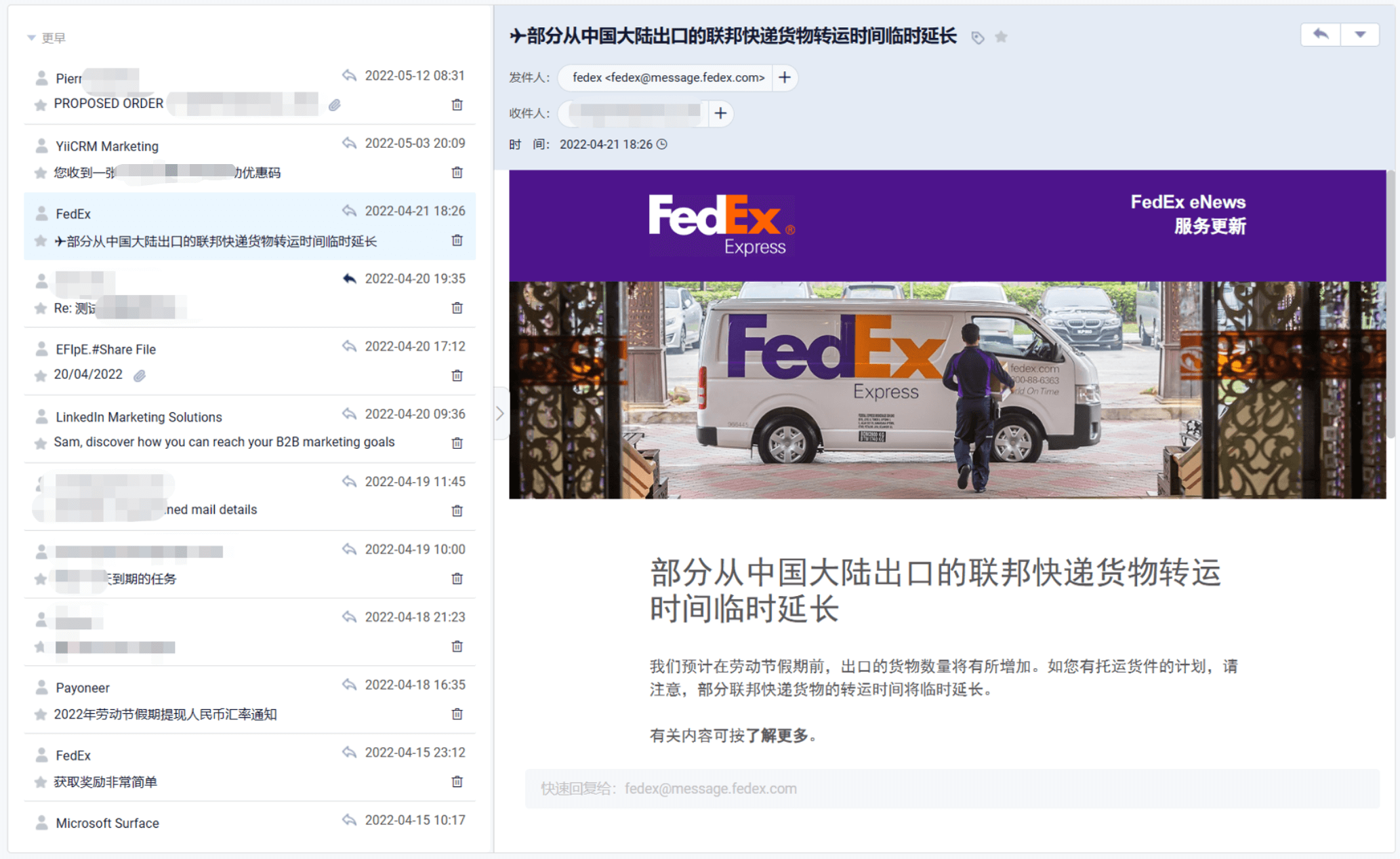Click the clock icon next to time

click(662, 144)
